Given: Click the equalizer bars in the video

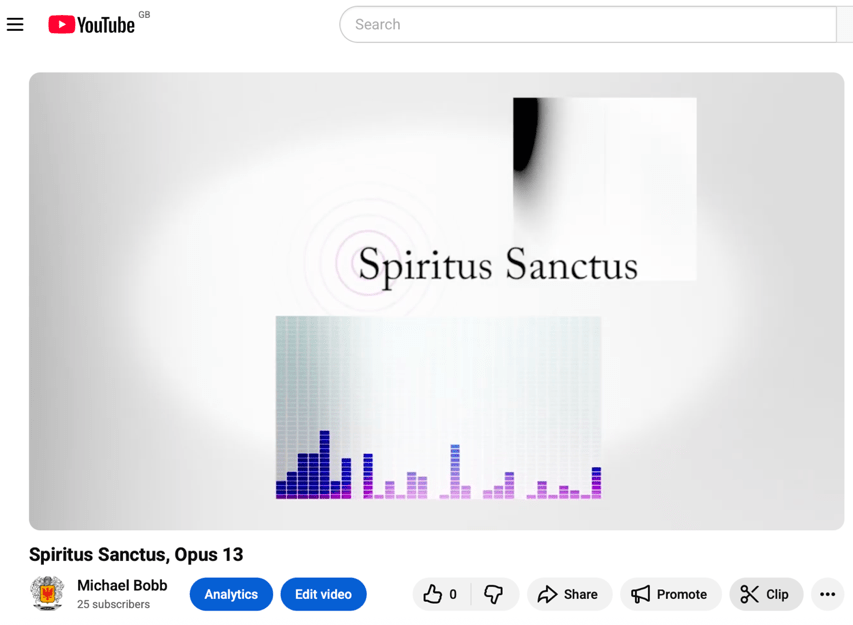Looking at the screenshot, I should tap(438, 470).
